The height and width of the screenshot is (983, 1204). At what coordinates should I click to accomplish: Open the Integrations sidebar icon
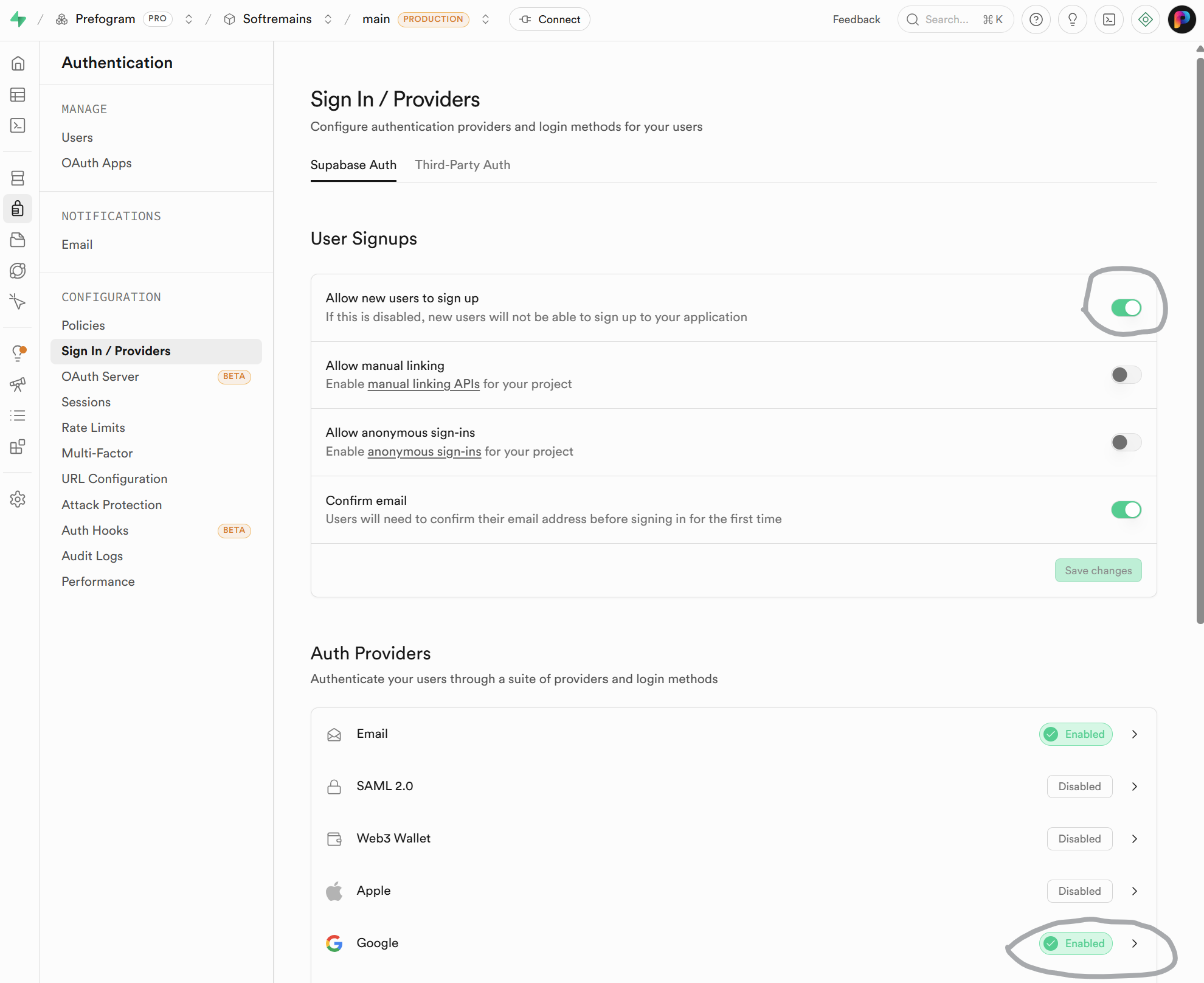pos(18,447)
